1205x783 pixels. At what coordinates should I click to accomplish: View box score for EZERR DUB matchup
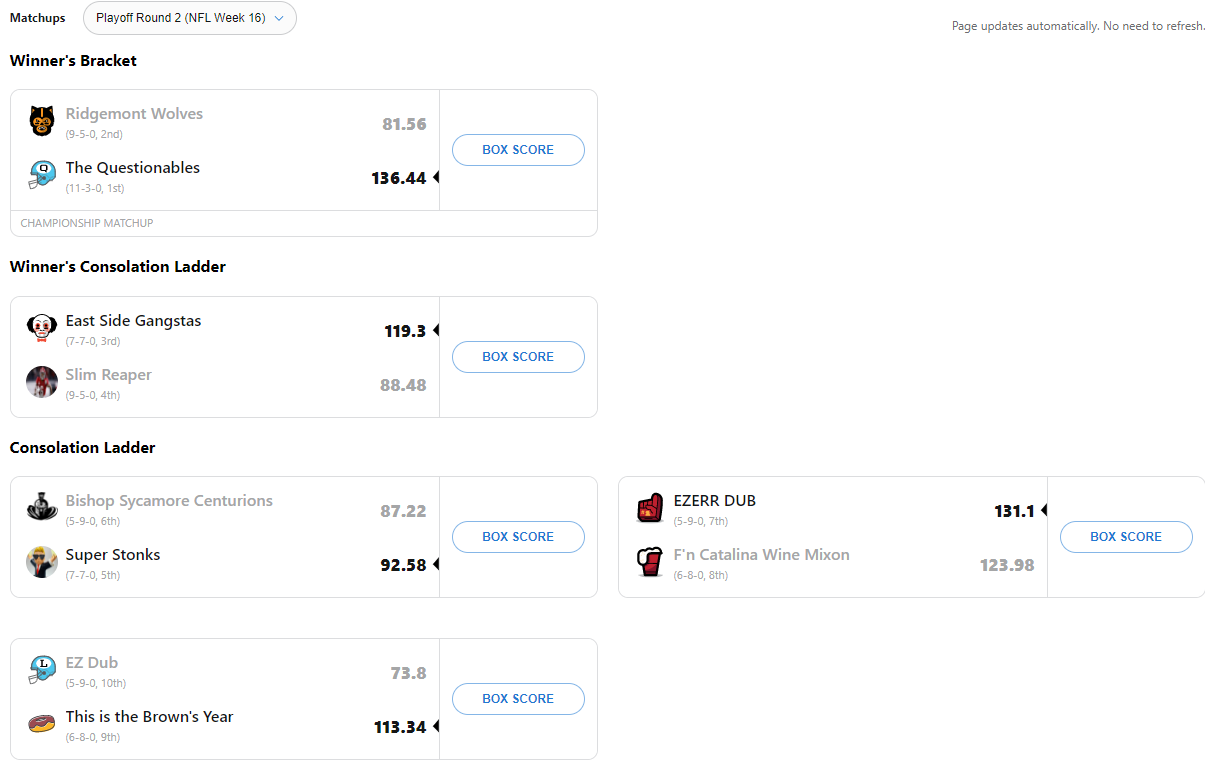tap(1126, 537)
